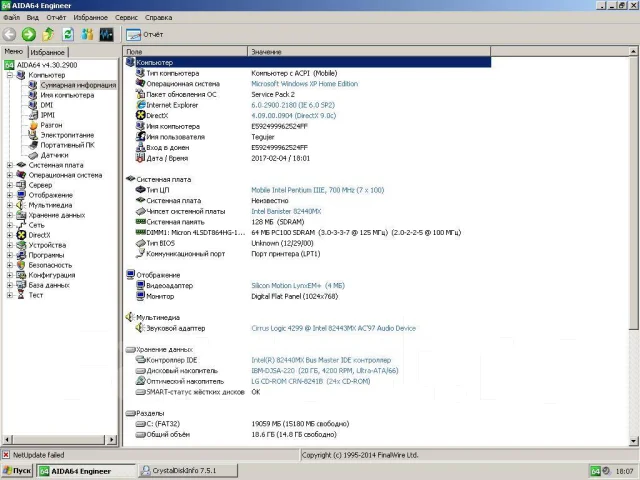
Task: Click the IBM-DJSA-220 disk drive link
Action: tap(325, 371)
